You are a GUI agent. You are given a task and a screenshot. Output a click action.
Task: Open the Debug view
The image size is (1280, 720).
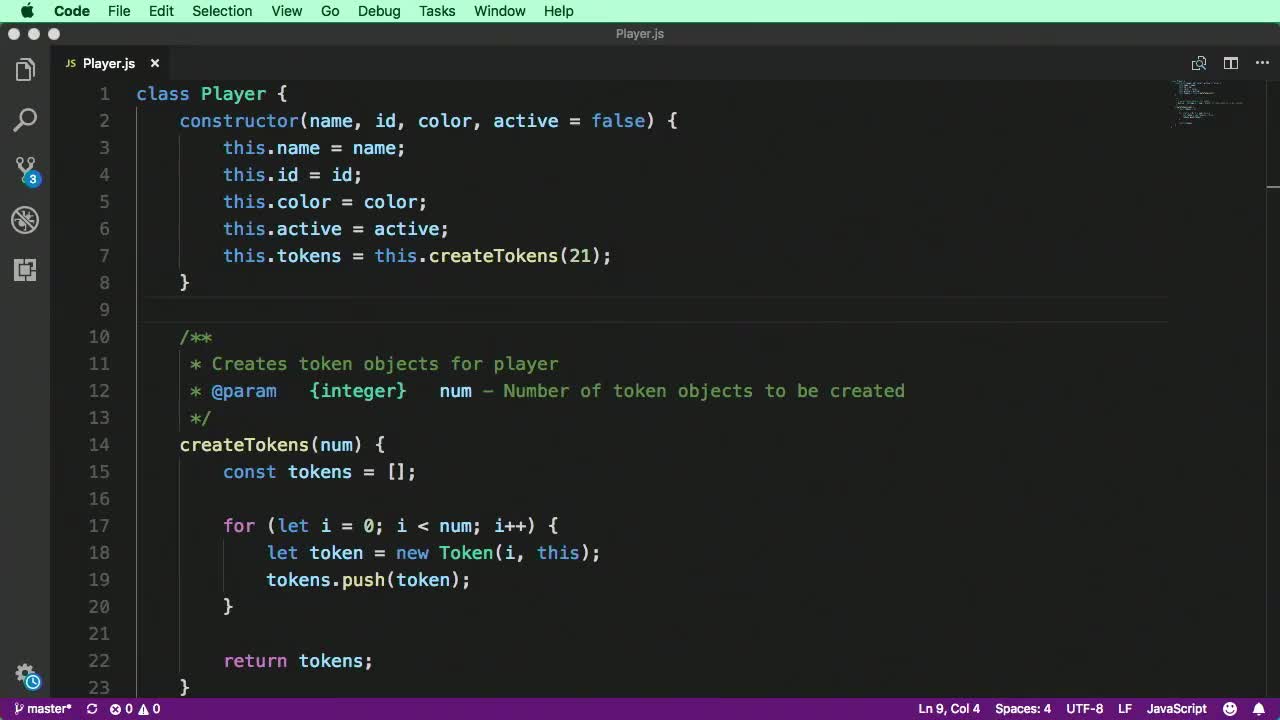click(25, 220)
